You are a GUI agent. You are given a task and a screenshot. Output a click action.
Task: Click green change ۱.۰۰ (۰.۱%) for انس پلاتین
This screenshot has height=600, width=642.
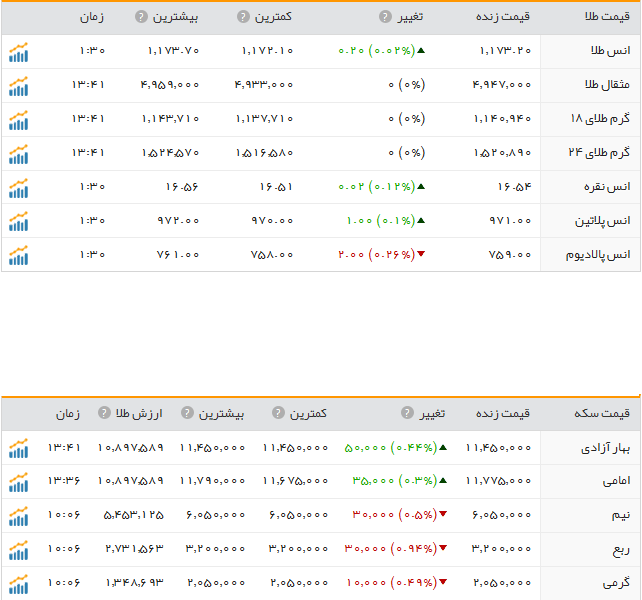click(x=386, y=221)
